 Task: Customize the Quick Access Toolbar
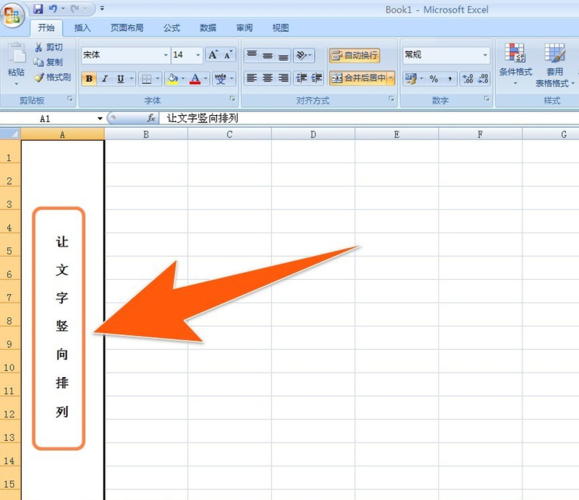(102, 8)
